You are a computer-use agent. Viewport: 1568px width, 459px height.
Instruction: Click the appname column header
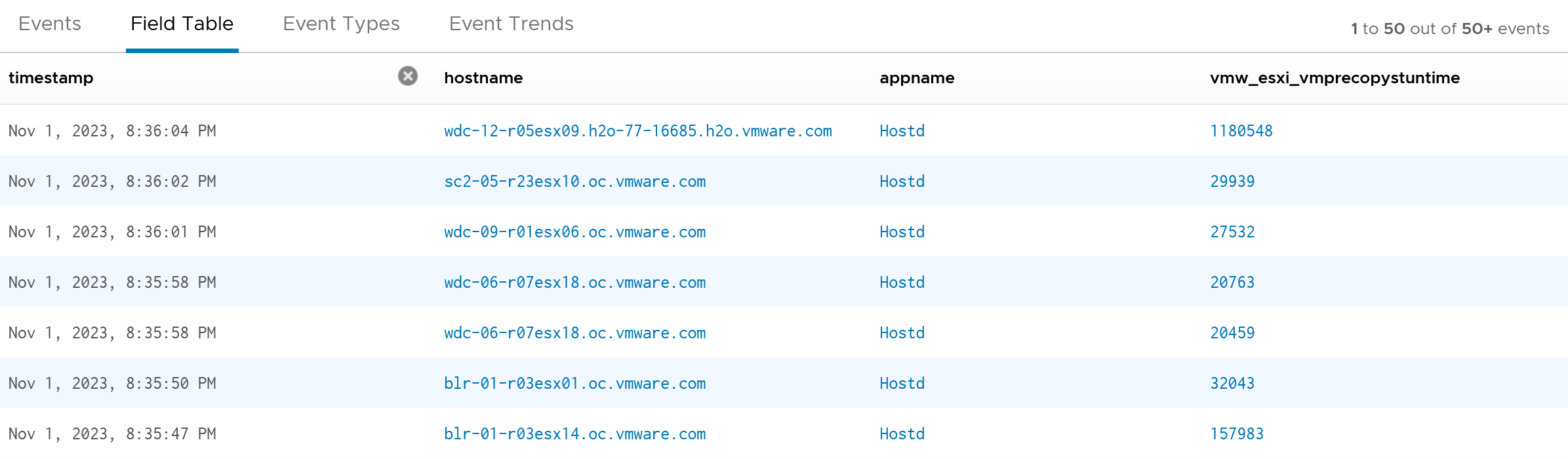coord(917,78)
